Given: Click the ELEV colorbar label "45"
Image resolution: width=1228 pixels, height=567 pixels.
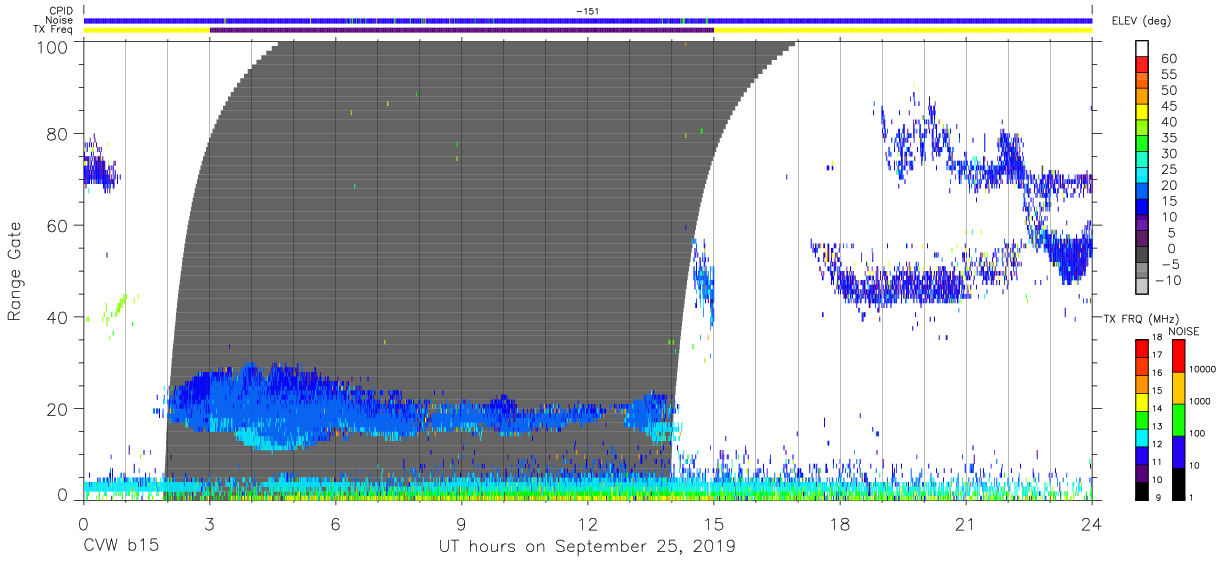Looking at the screenshot, I should 1167,106.
